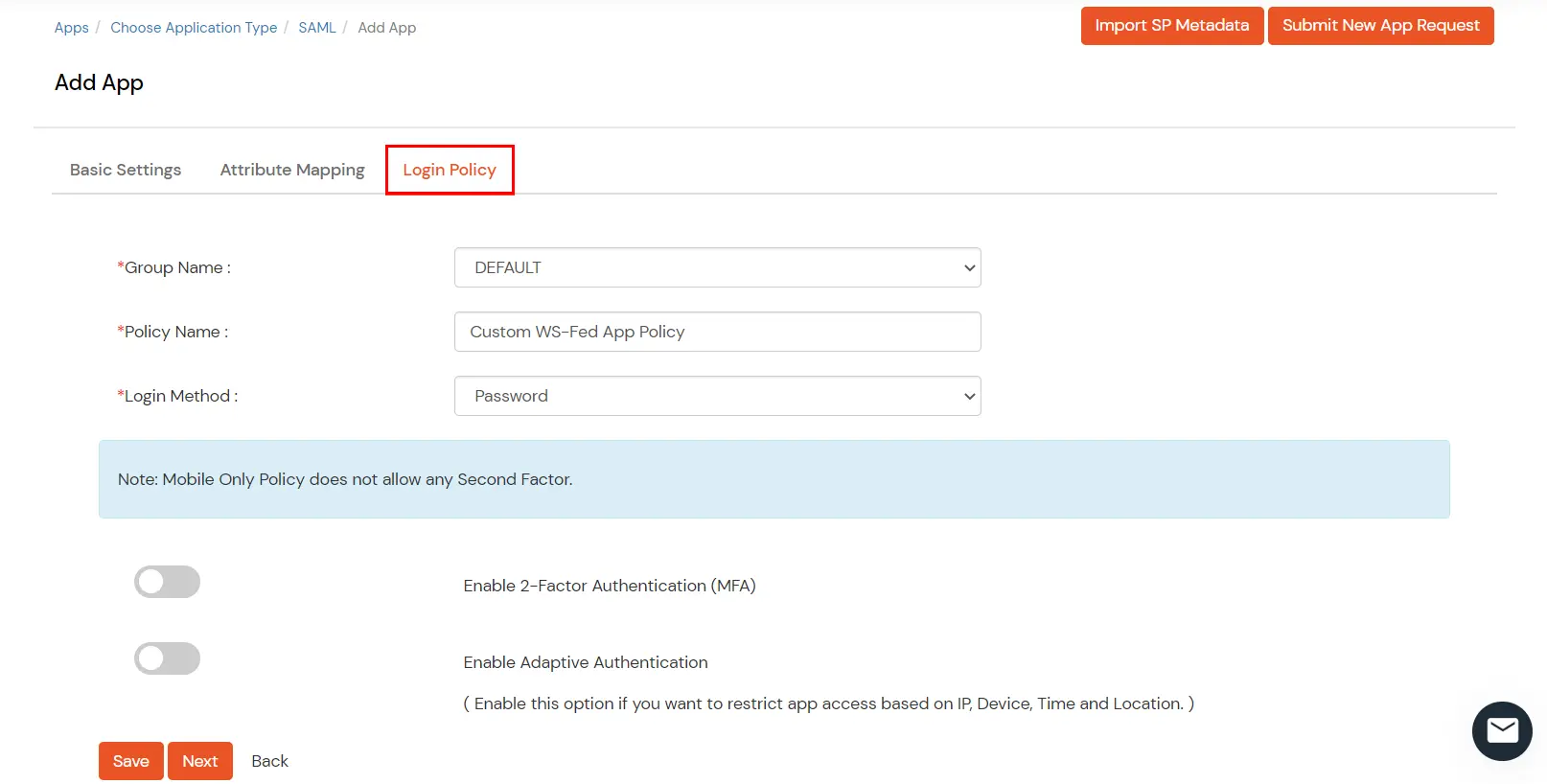Go back using the Back link
The width and height of the screenshot is (1547, 784).
(x=269, y=761)
